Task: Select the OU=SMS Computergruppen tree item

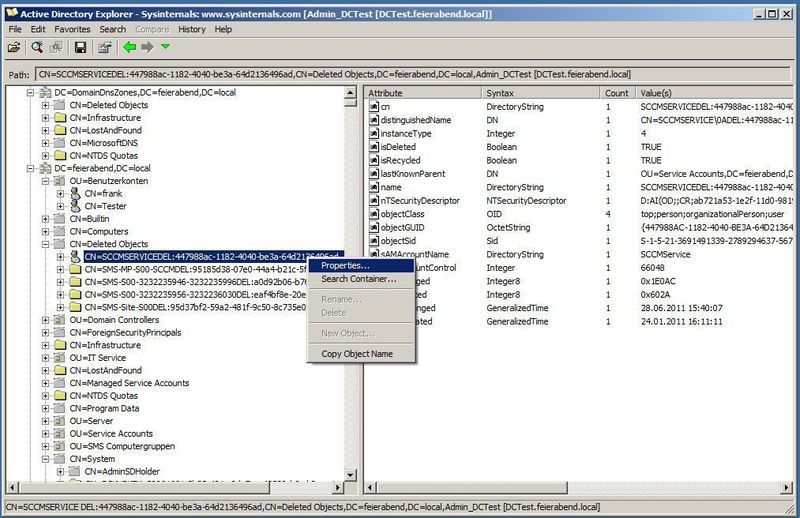Action: pyautogui.click(x=122, y=447)
